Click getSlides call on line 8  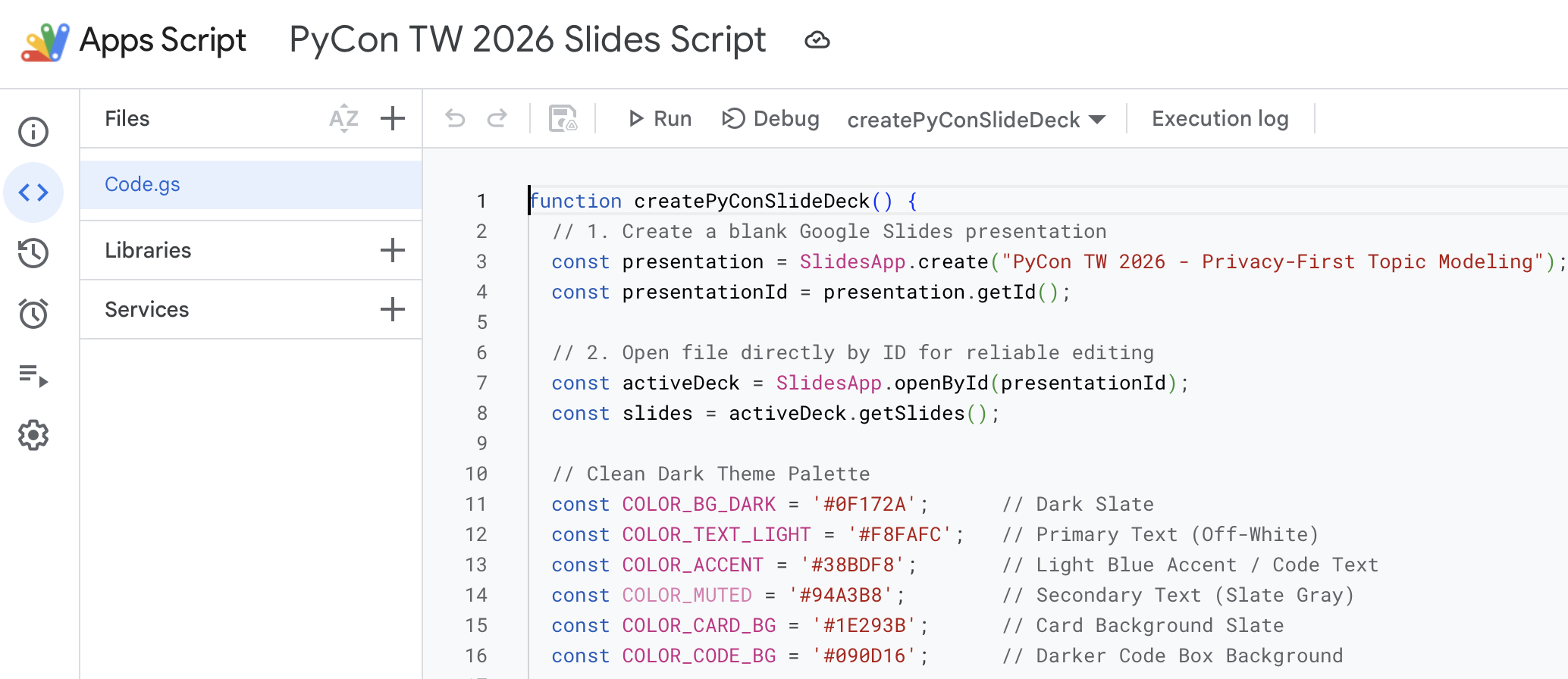tap(911, 413)
